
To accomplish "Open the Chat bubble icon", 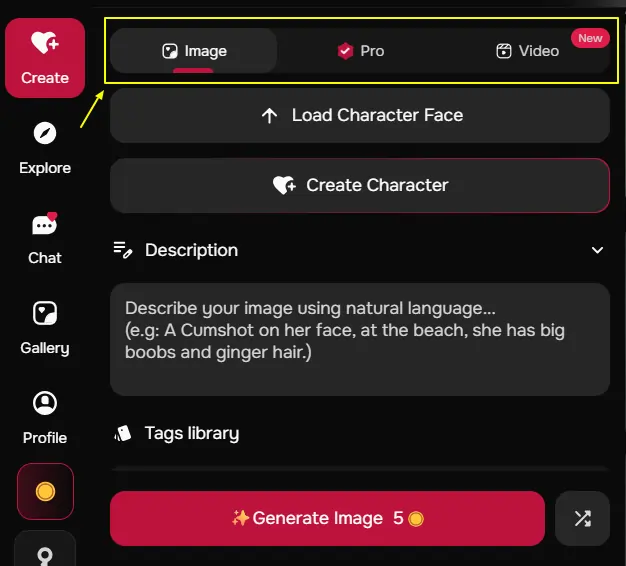I will (x=45, y=224).
